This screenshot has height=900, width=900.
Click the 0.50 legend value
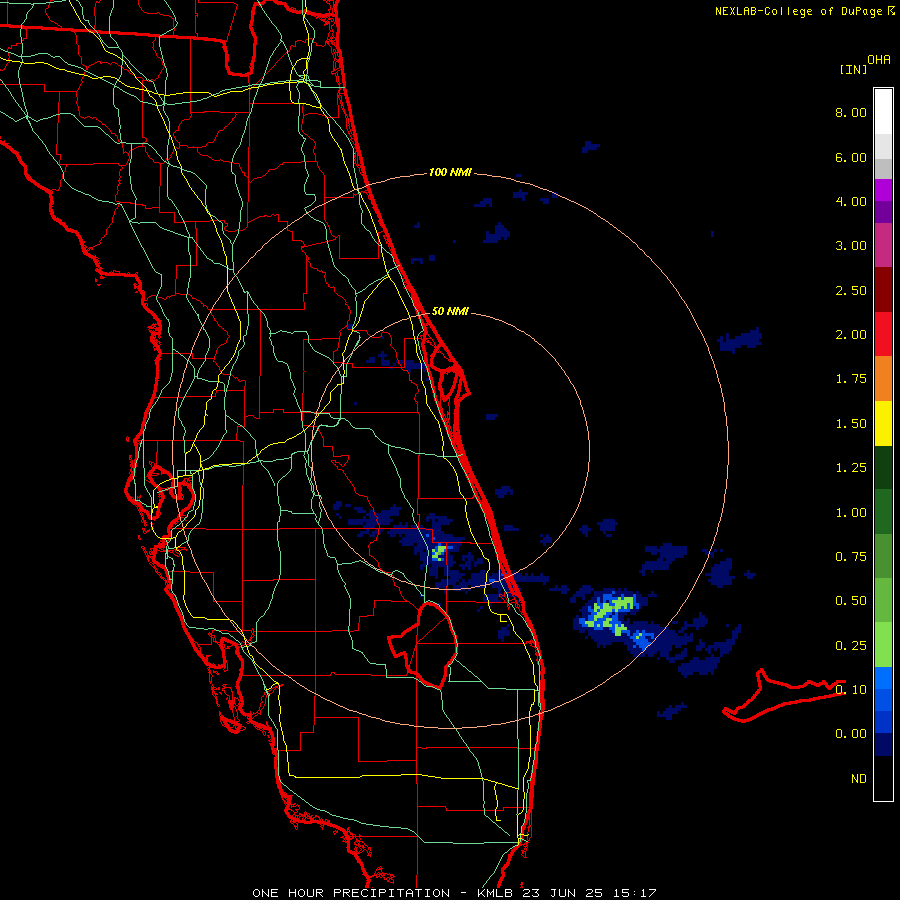pos(851,601)
